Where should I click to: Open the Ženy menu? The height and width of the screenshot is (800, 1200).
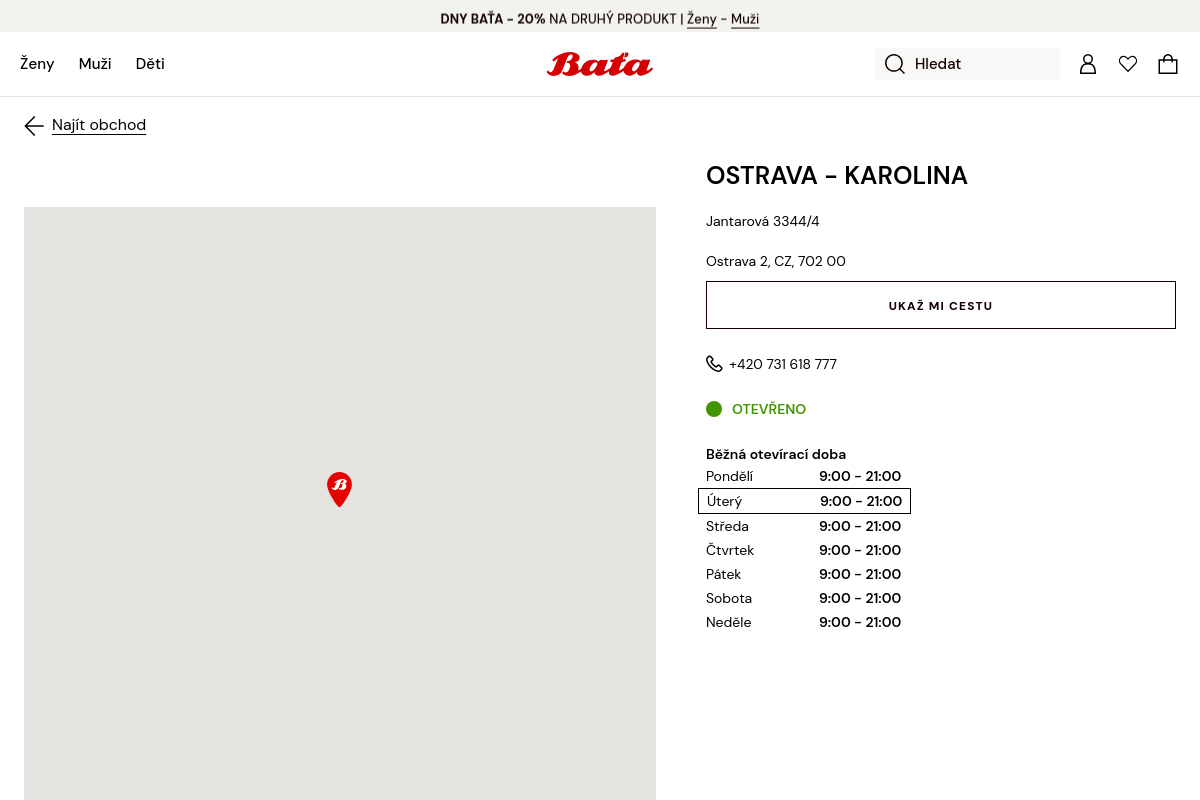37,64
